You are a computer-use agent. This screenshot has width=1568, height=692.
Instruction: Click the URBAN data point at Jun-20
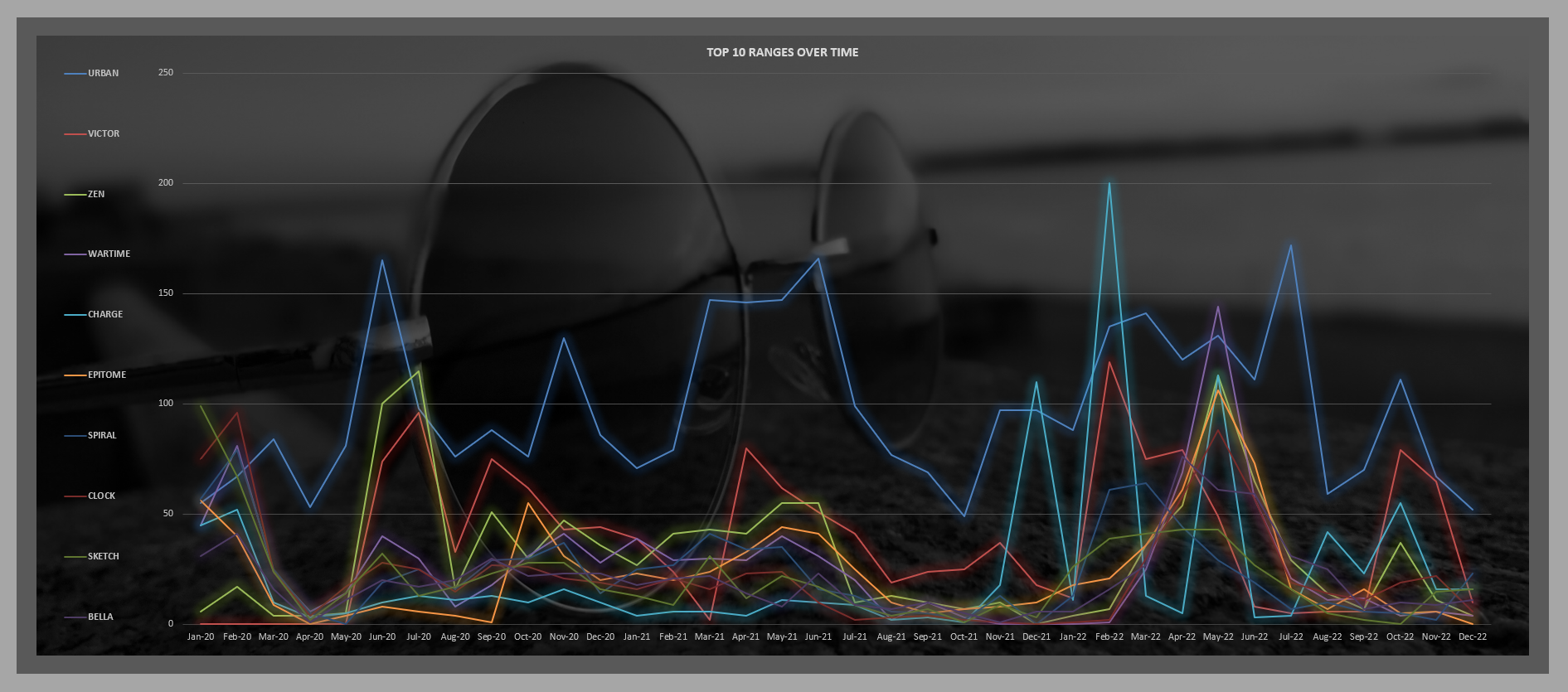tap(382, 260)
